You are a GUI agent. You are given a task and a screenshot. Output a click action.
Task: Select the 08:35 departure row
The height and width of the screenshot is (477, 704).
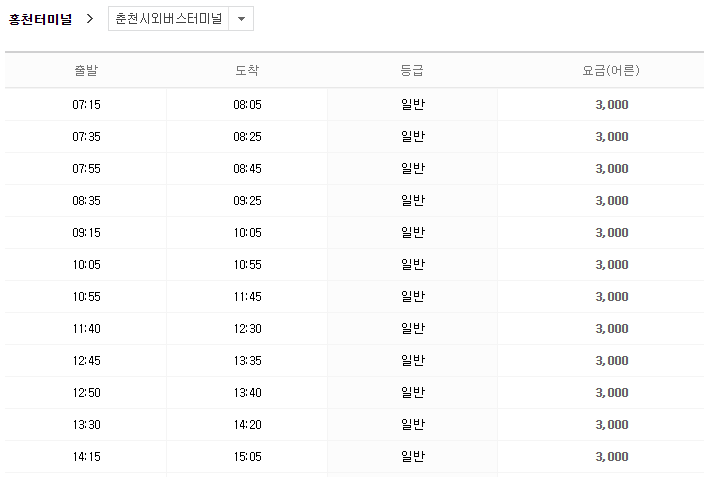pos(86,201)
